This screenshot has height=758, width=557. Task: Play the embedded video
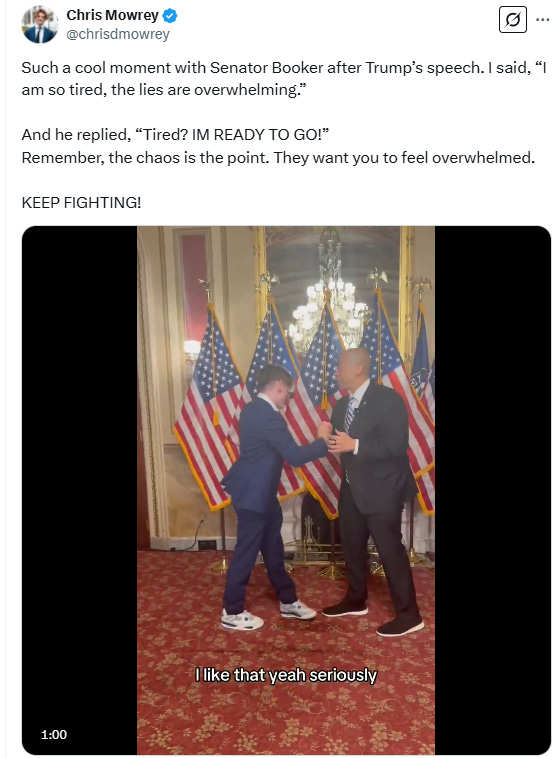tap(286, 490)
